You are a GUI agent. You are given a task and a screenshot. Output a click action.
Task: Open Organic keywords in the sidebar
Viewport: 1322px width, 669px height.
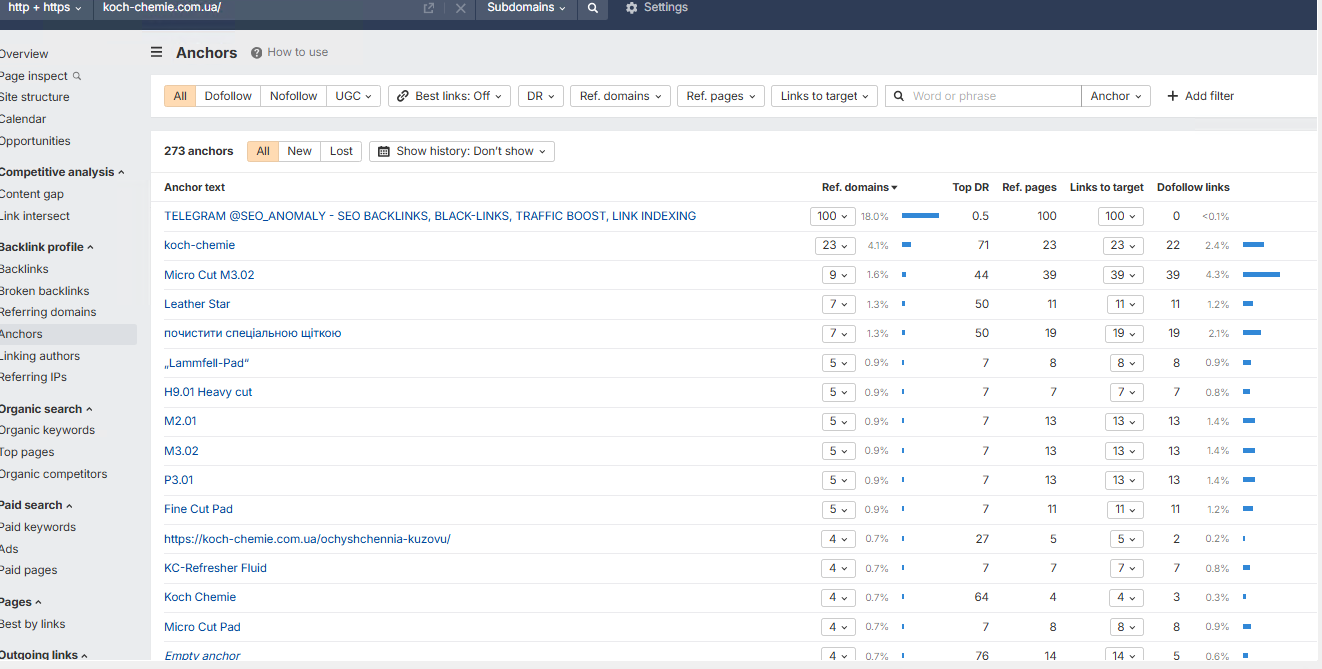click(x=47, y=430)
